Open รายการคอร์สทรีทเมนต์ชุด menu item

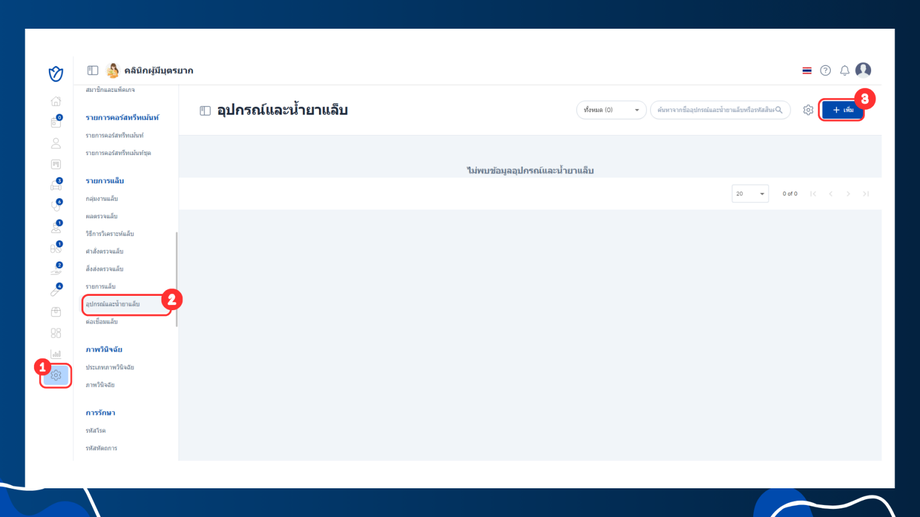pos(118,153)
